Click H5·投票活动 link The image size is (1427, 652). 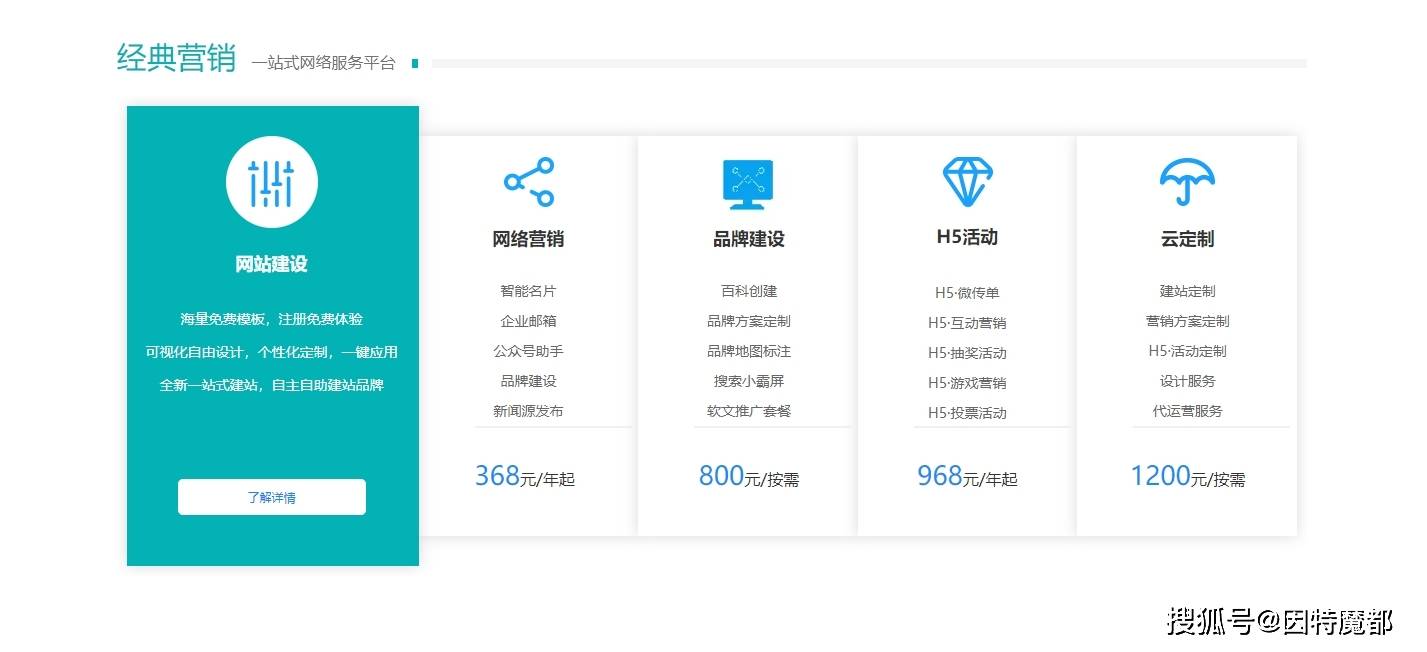point(967,413)
